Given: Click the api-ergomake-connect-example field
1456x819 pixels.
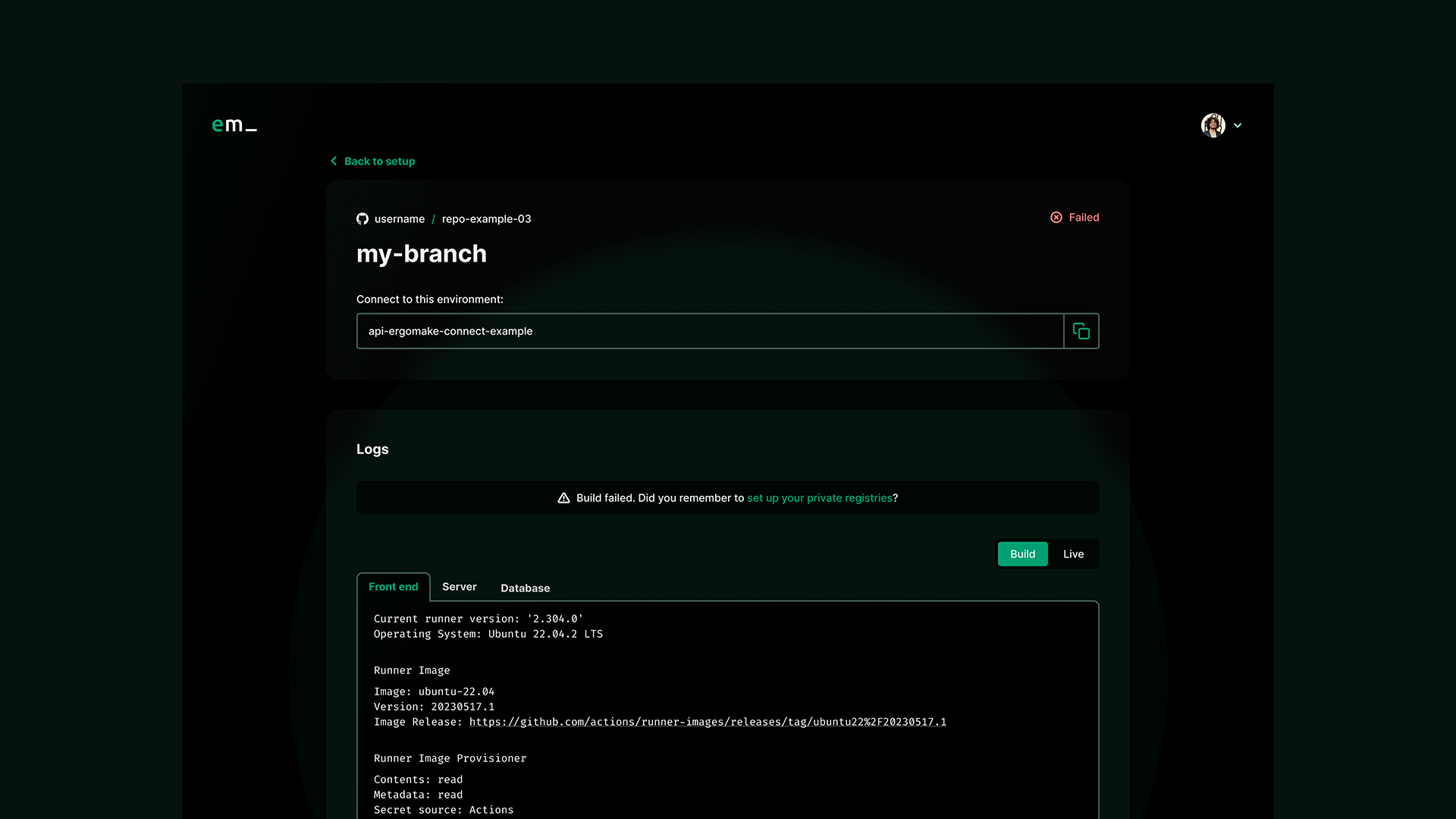Looking at the screenshot, I should pos(709,331).
